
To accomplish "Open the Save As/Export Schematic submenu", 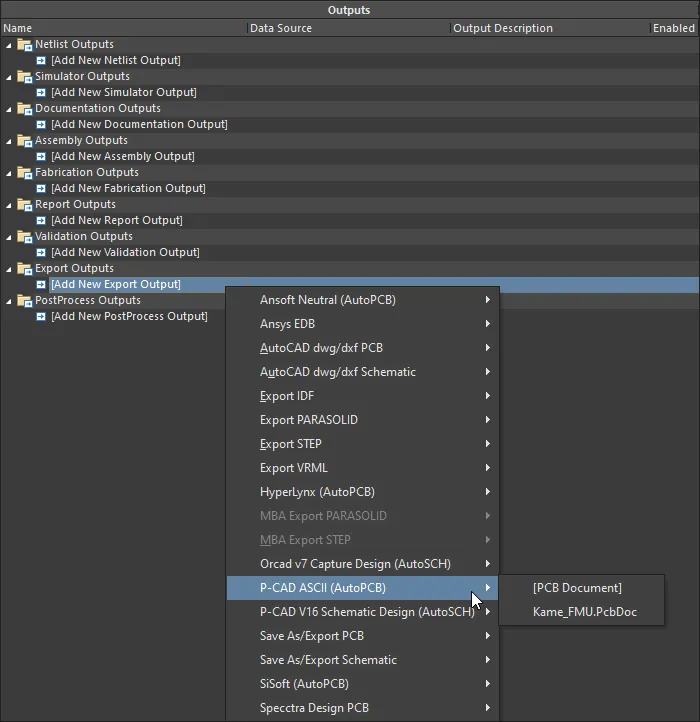I will coord(362,660).
